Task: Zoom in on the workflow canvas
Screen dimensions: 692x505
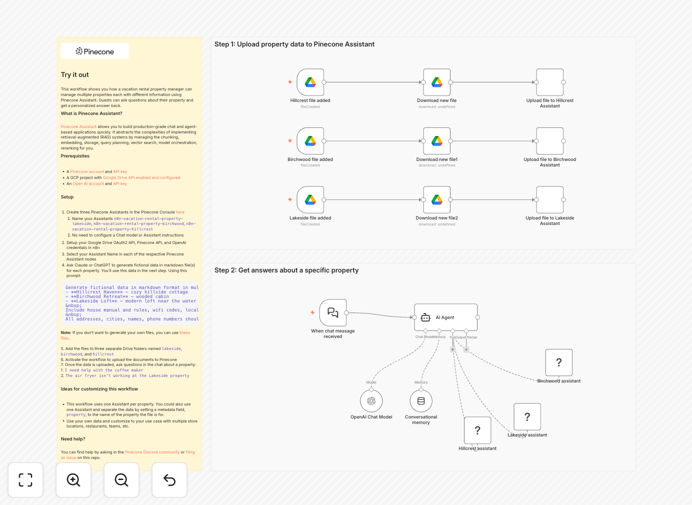Action: pyautogui.click(x=73, y=480)
